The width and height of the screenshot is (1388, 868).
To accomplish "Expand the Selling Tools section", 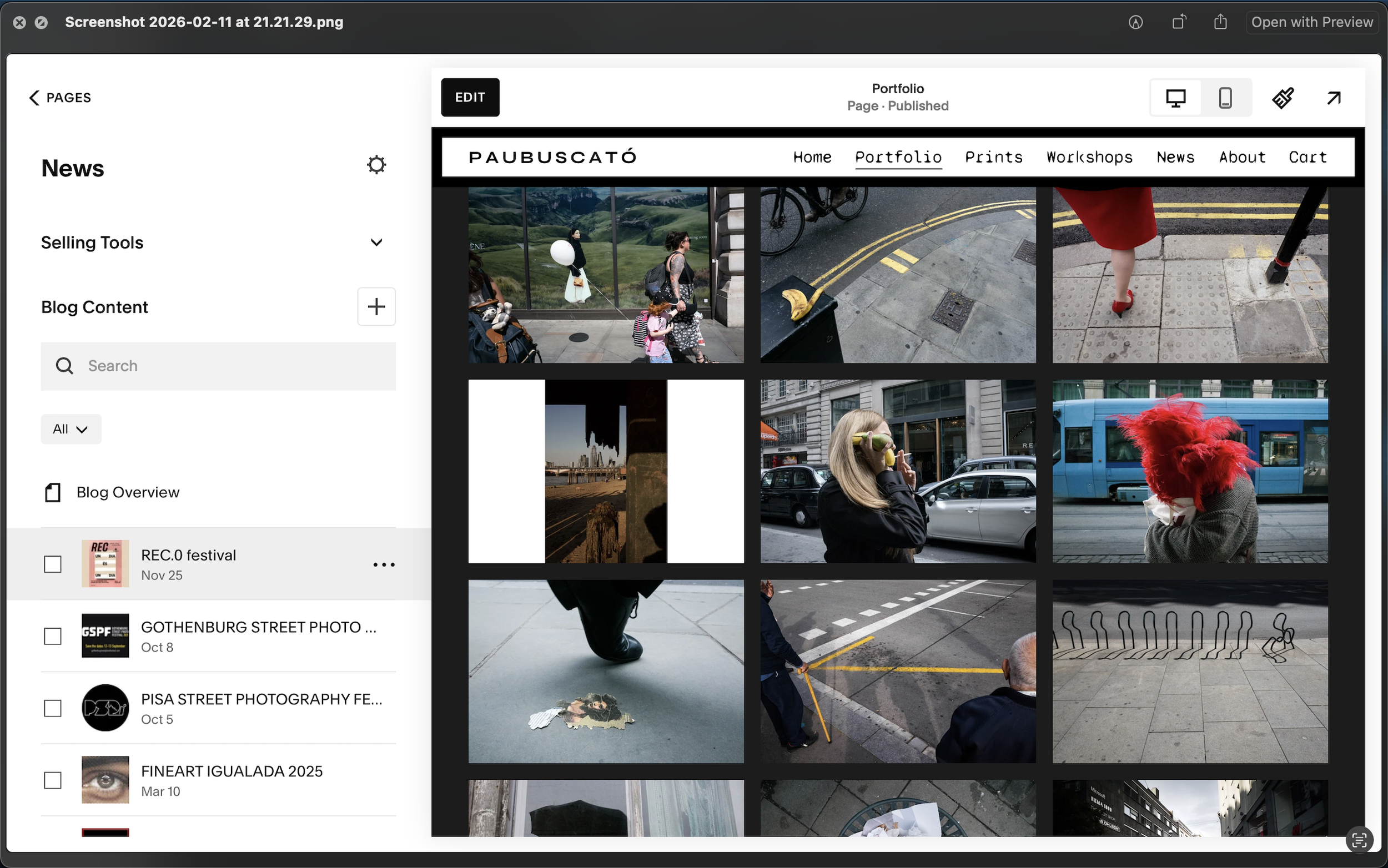I will [376, 243].
